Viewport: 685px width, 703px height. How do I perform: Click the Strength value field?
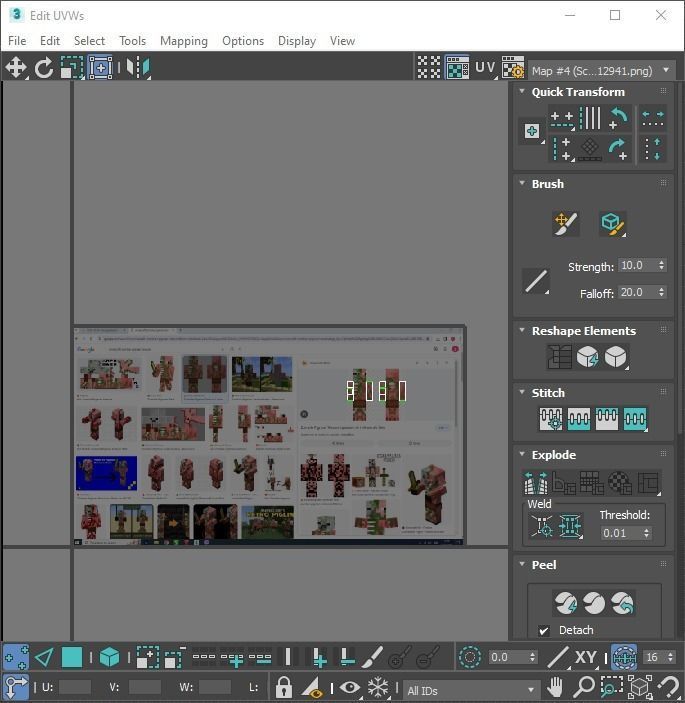[x=637, y=265]
